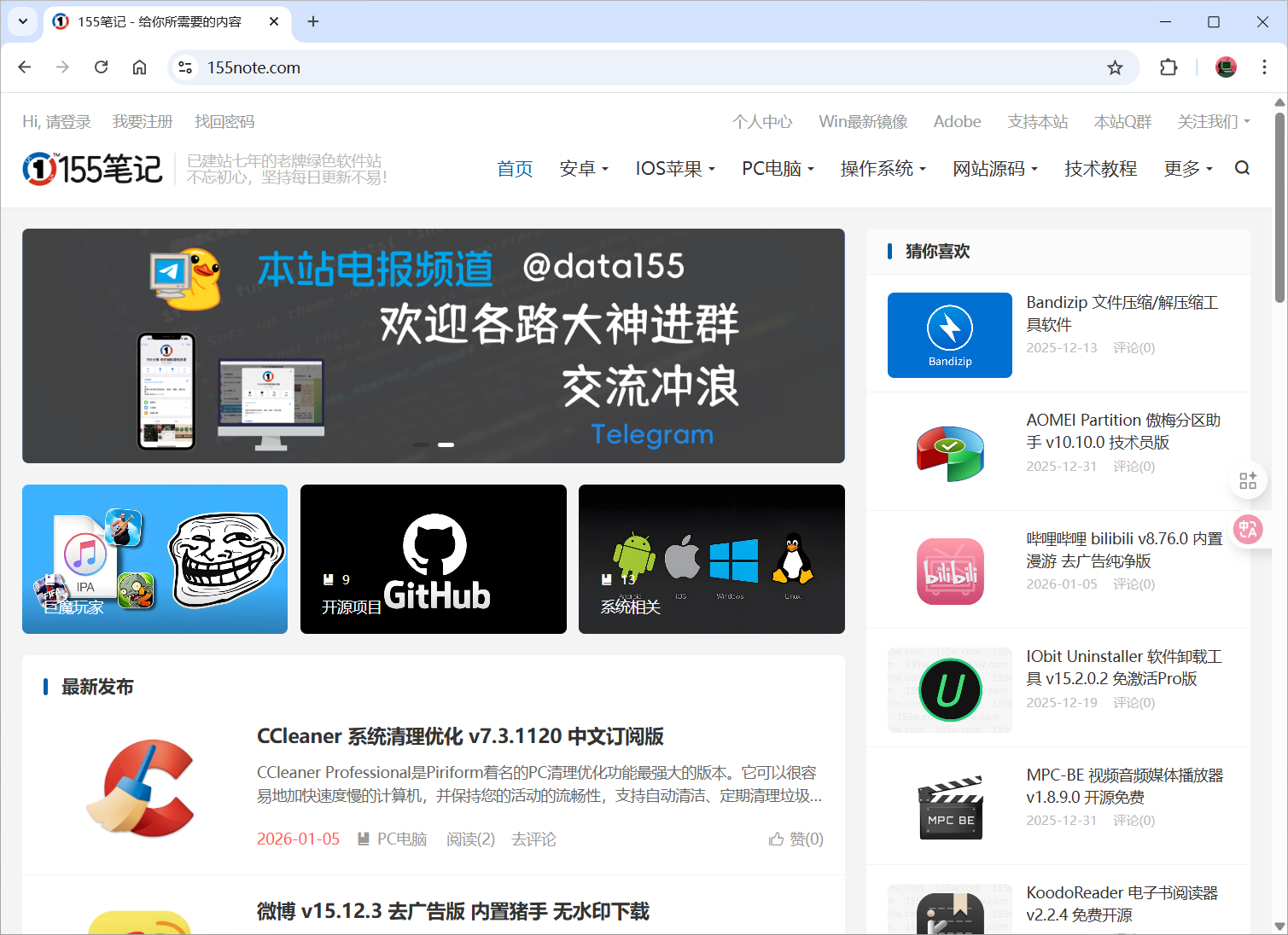
Task: Open the browser extensions puzzle icon
Action: pos(1169,68)
